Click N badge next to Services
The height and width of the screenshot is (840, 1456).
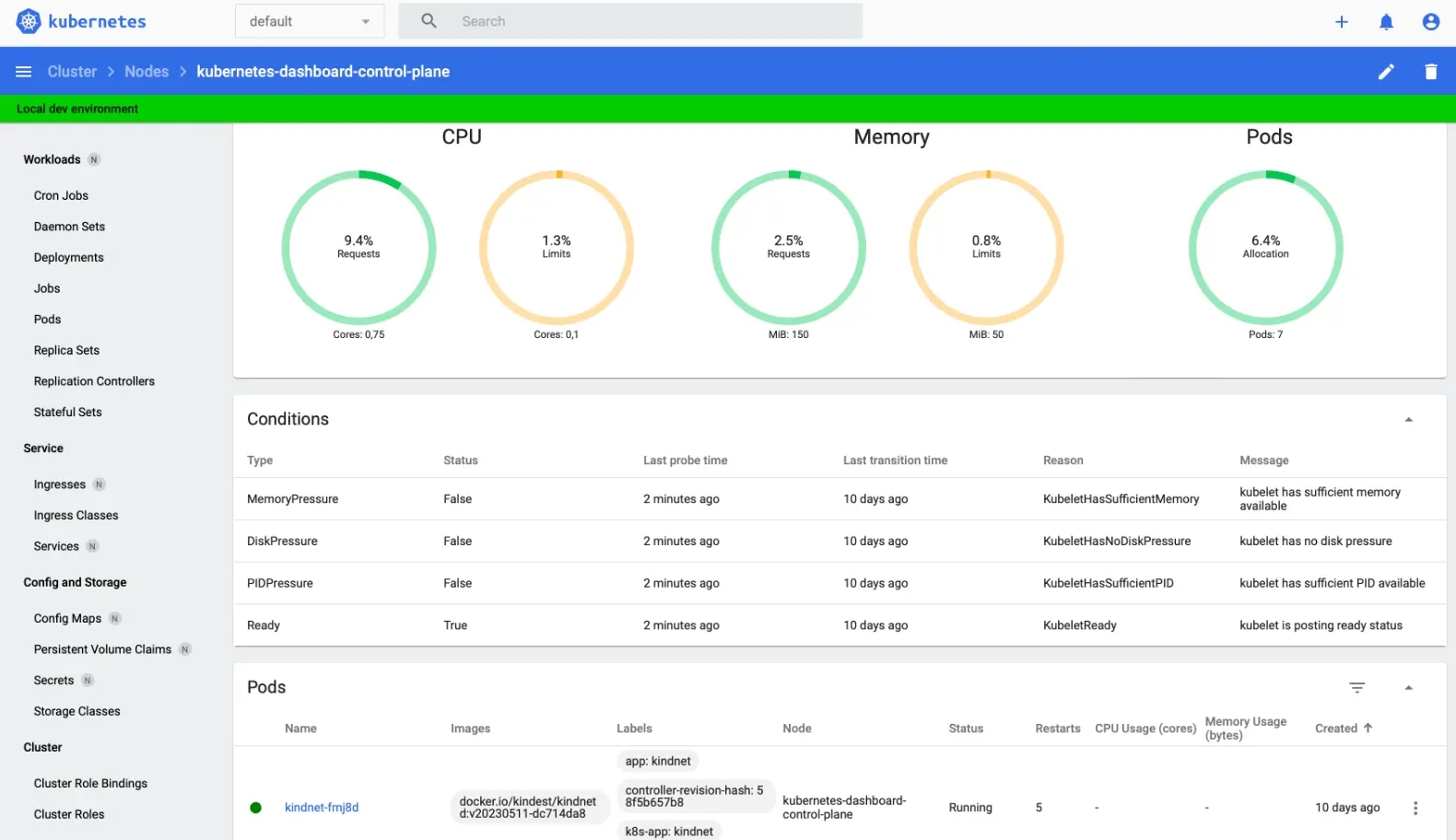point(92,546)
